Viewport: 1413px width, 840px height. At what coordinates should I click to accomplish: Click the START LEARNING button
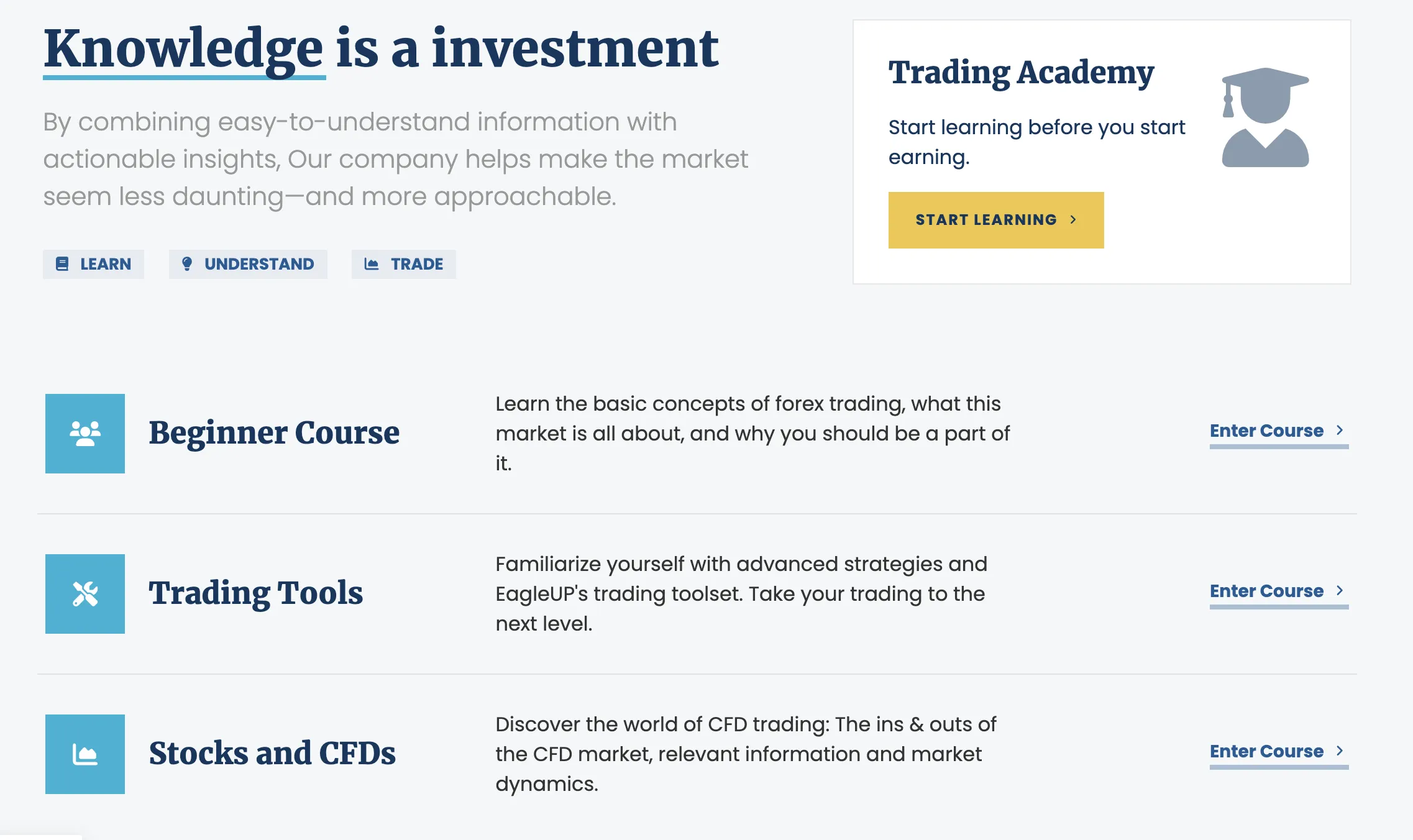996,220
